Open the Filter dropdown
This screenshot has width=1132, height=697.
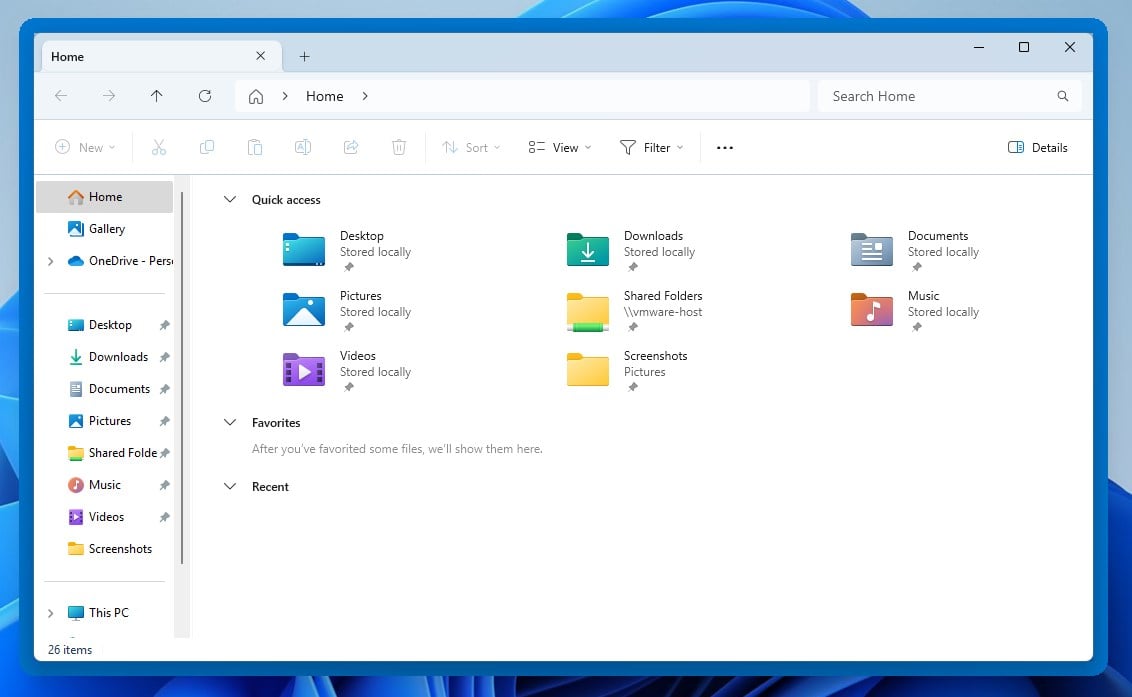(x=651, y=147)
